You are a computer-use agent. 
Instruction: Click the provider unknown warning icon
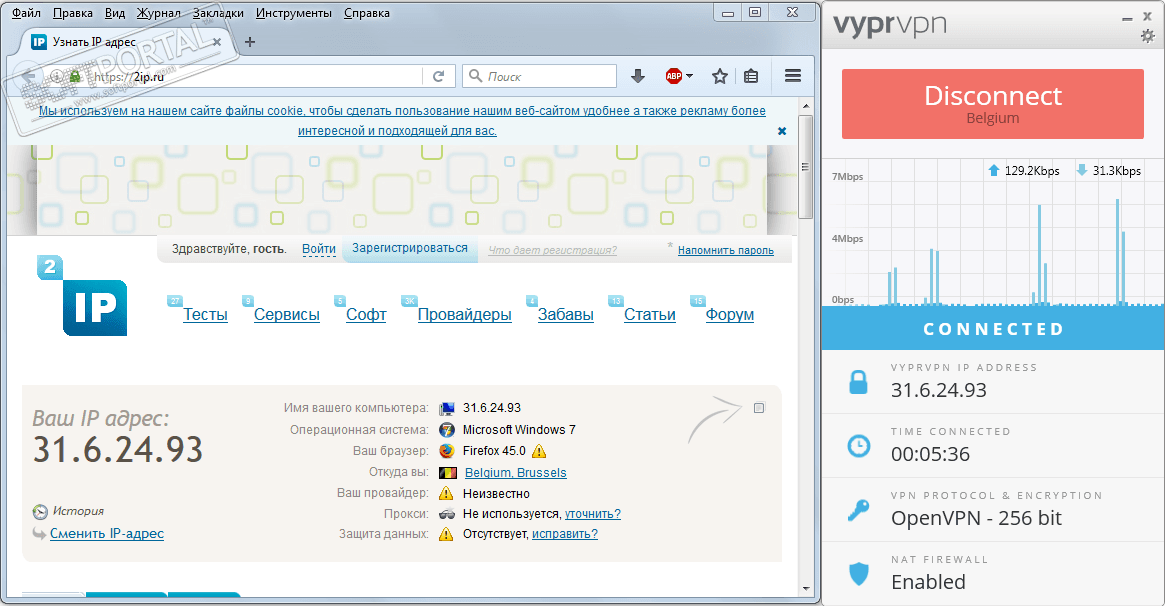[446, 493]
